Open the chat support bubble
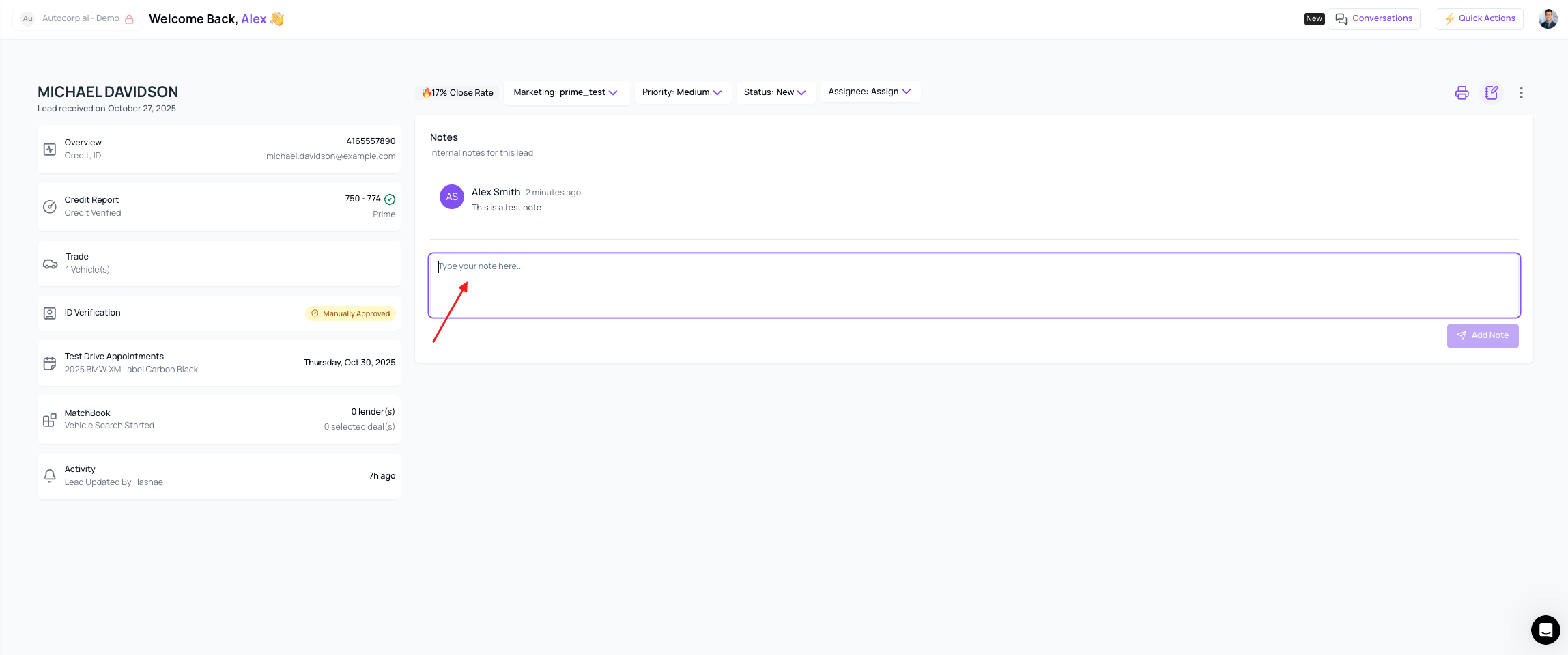The width and height of the screenshot is (1568, 655). pyautogui.click(x=1545, y=630)
